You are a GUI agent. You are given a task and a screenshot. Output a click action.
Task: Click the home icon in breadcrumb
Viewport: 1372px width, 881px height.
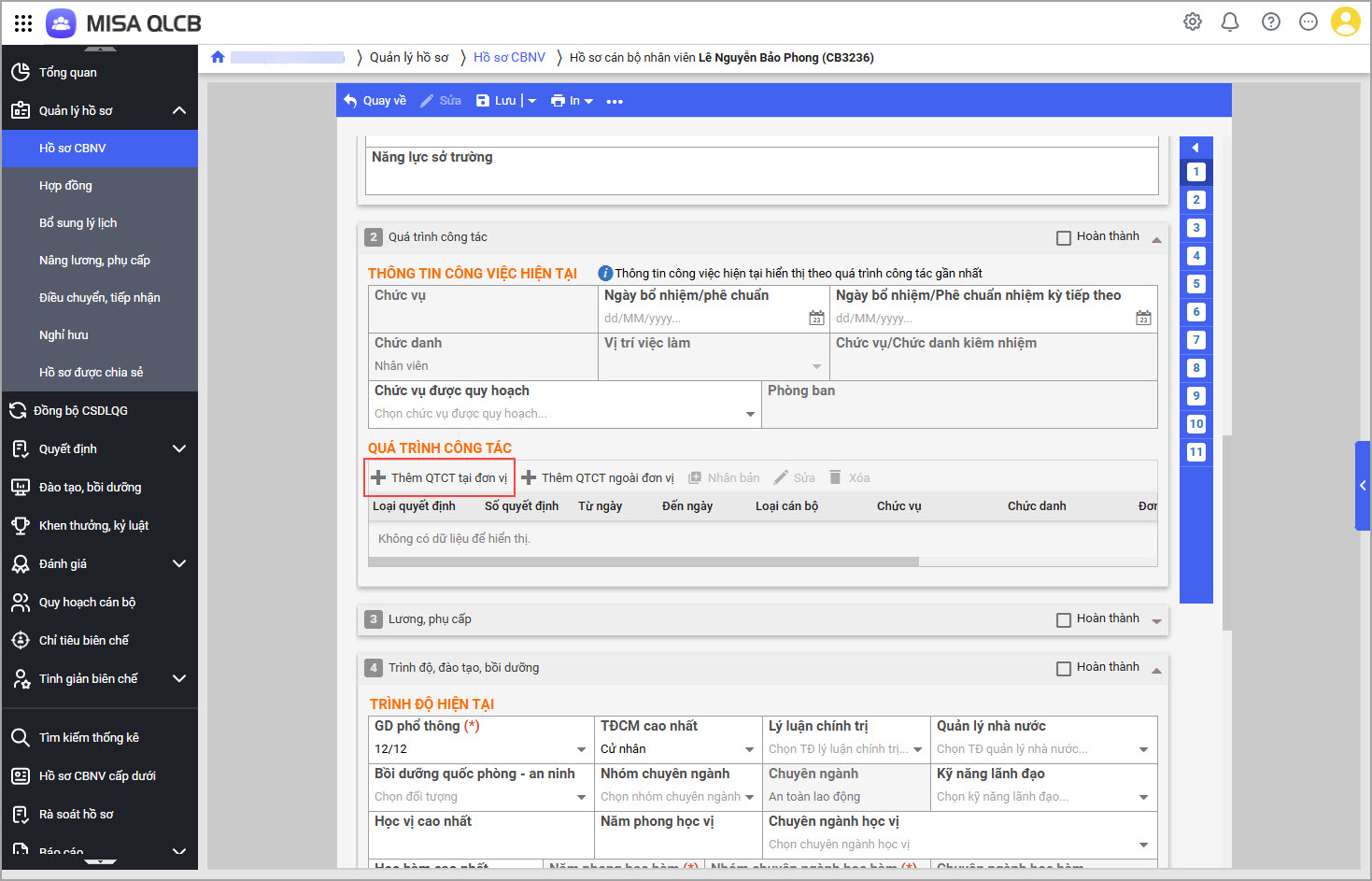tap(218, 57)
